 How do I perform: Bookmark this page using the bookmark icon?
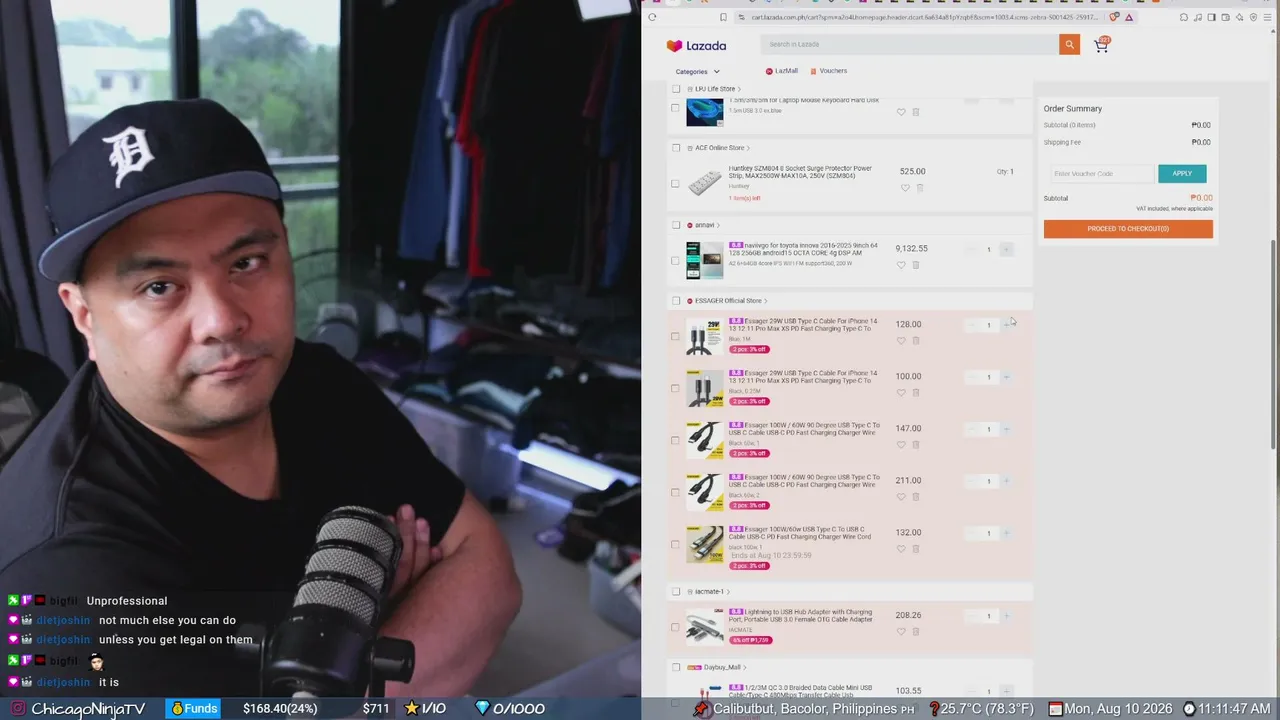pos(723,17)
